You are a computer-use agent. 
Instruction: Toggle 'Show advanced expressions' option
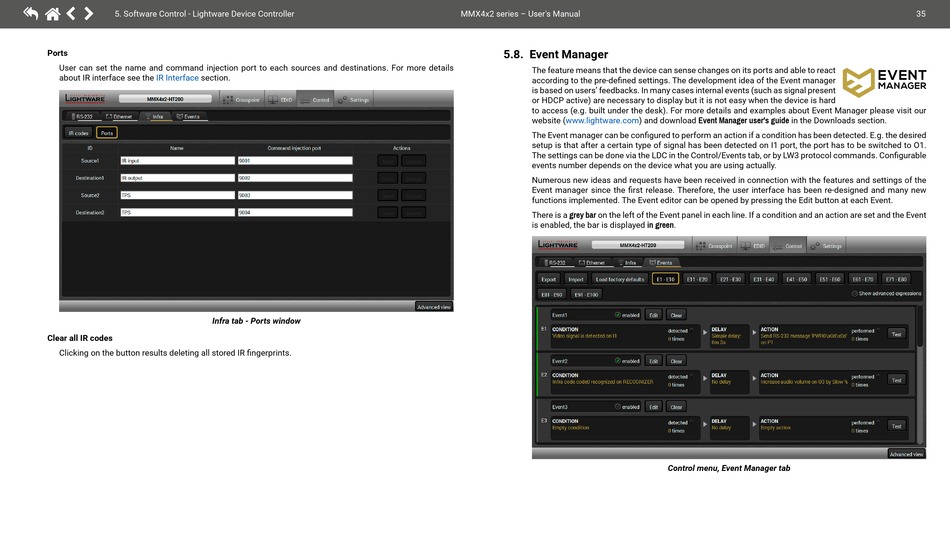(886, 294)
